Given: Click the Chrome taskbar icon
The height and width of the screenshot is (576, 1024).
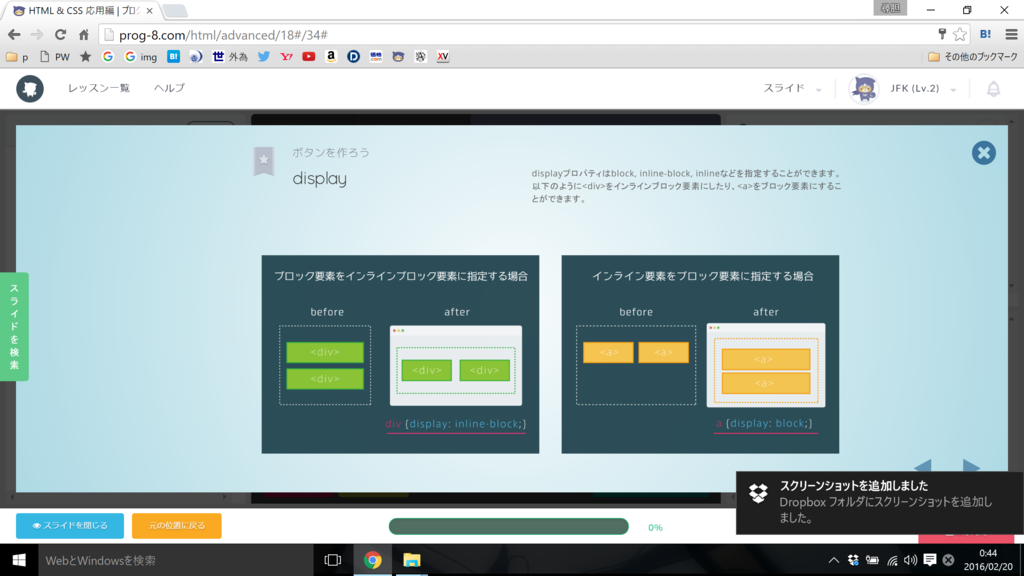Looking at the screenshot, I should (373, 560).
